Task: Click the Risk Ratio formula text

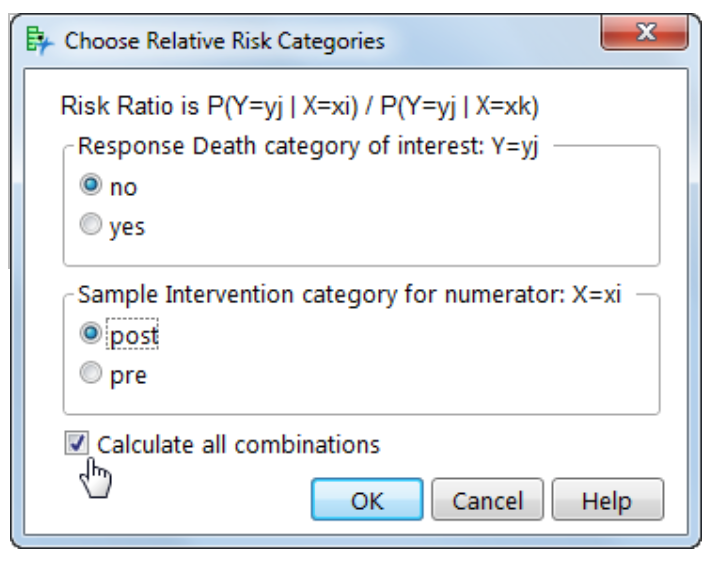Action: click(x=300, y=106)
